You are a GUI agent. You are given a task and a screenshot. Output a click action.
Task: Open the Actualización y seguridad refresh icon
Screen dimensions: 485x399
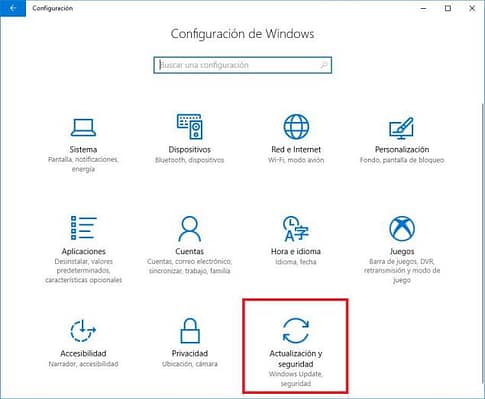coord(296,331)
